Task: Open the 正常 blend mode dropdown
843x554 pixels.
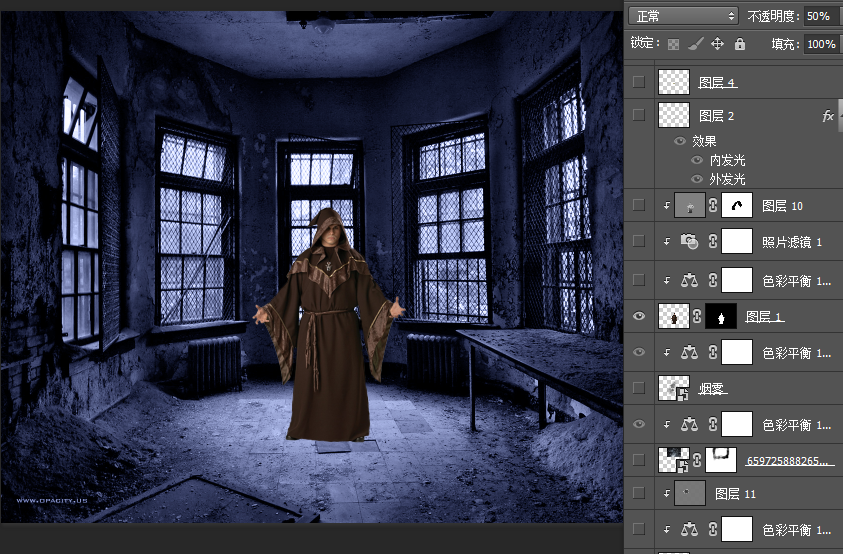Action: click(x=685, y=16)
